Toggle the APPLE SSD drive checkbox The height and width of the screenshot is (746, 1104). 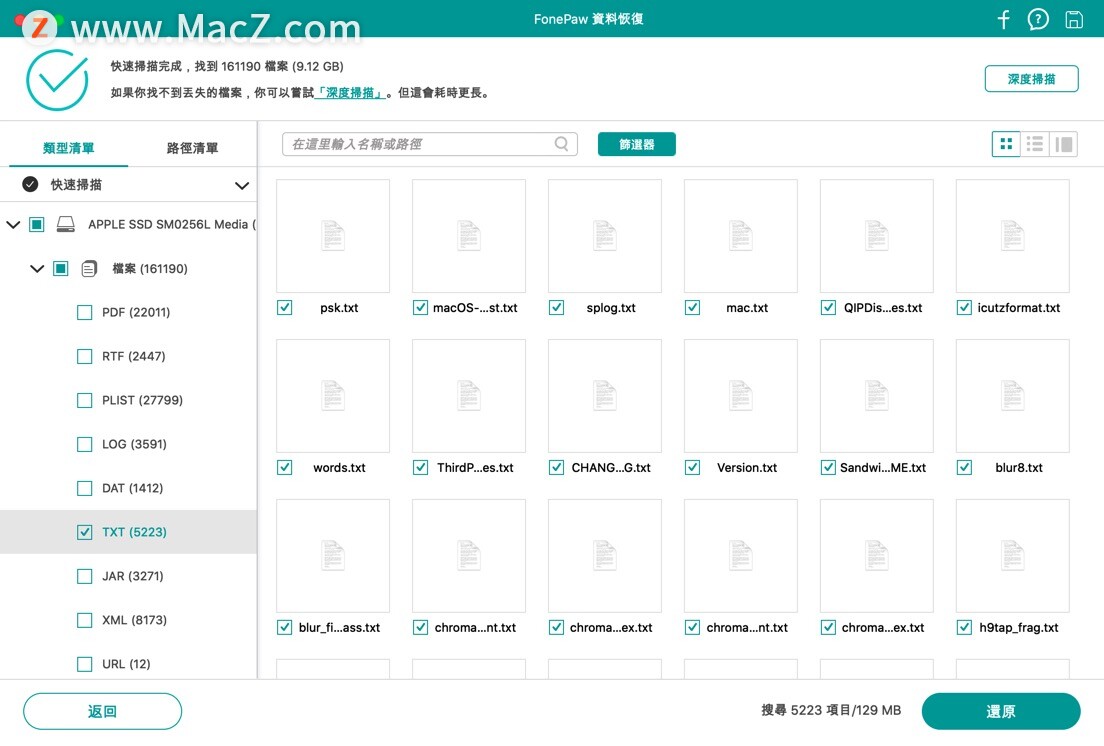pyautogui.click(x=37, y=224)
